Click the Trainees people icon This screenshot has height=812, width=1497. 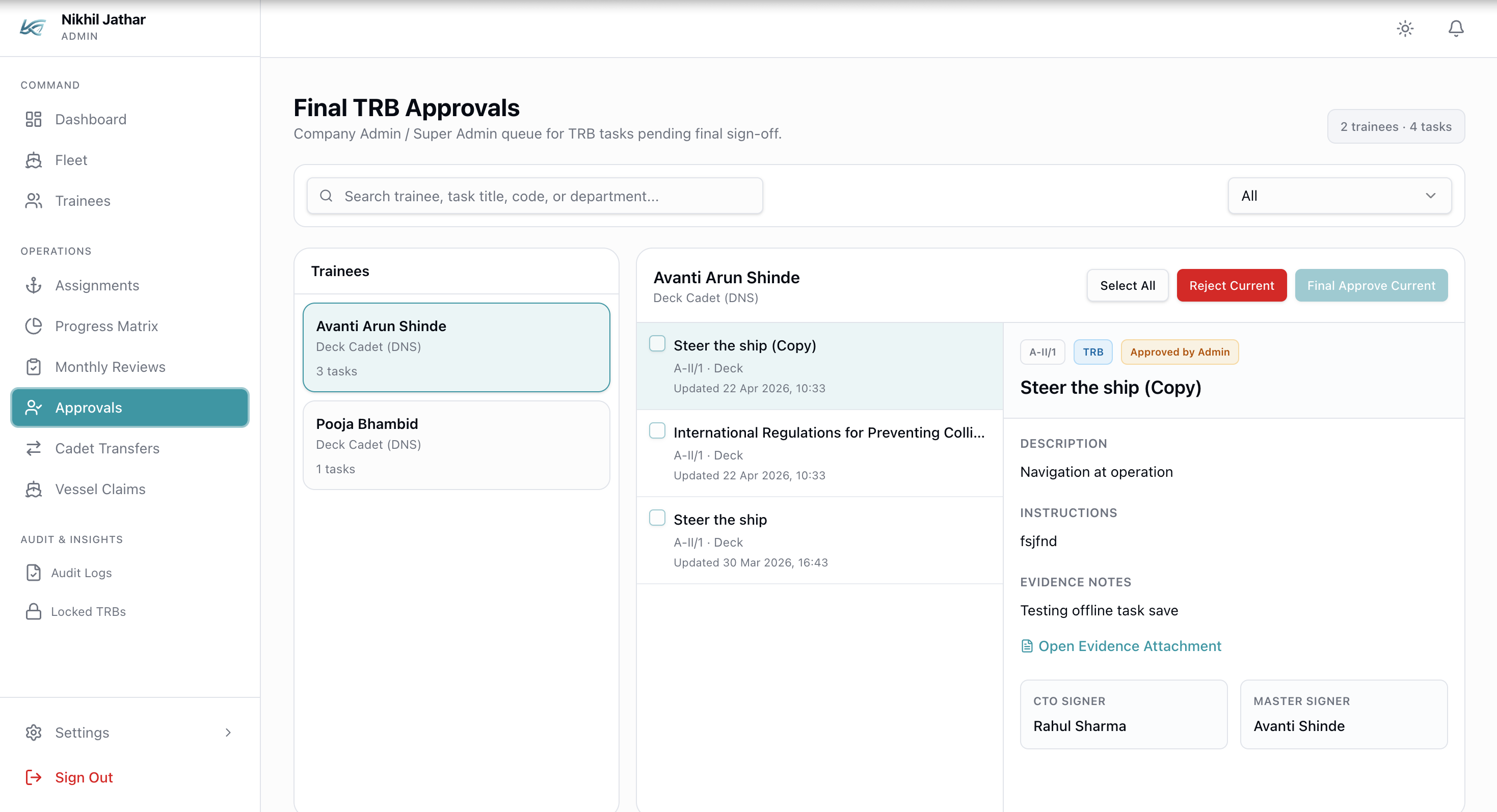34,200
